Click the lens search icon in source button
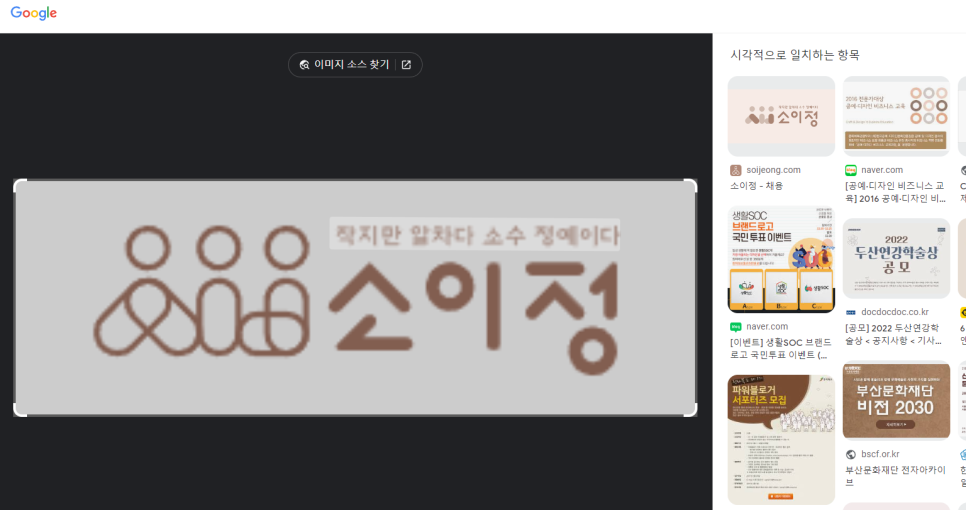Screen dimensions: 966x510 point(304,65)
